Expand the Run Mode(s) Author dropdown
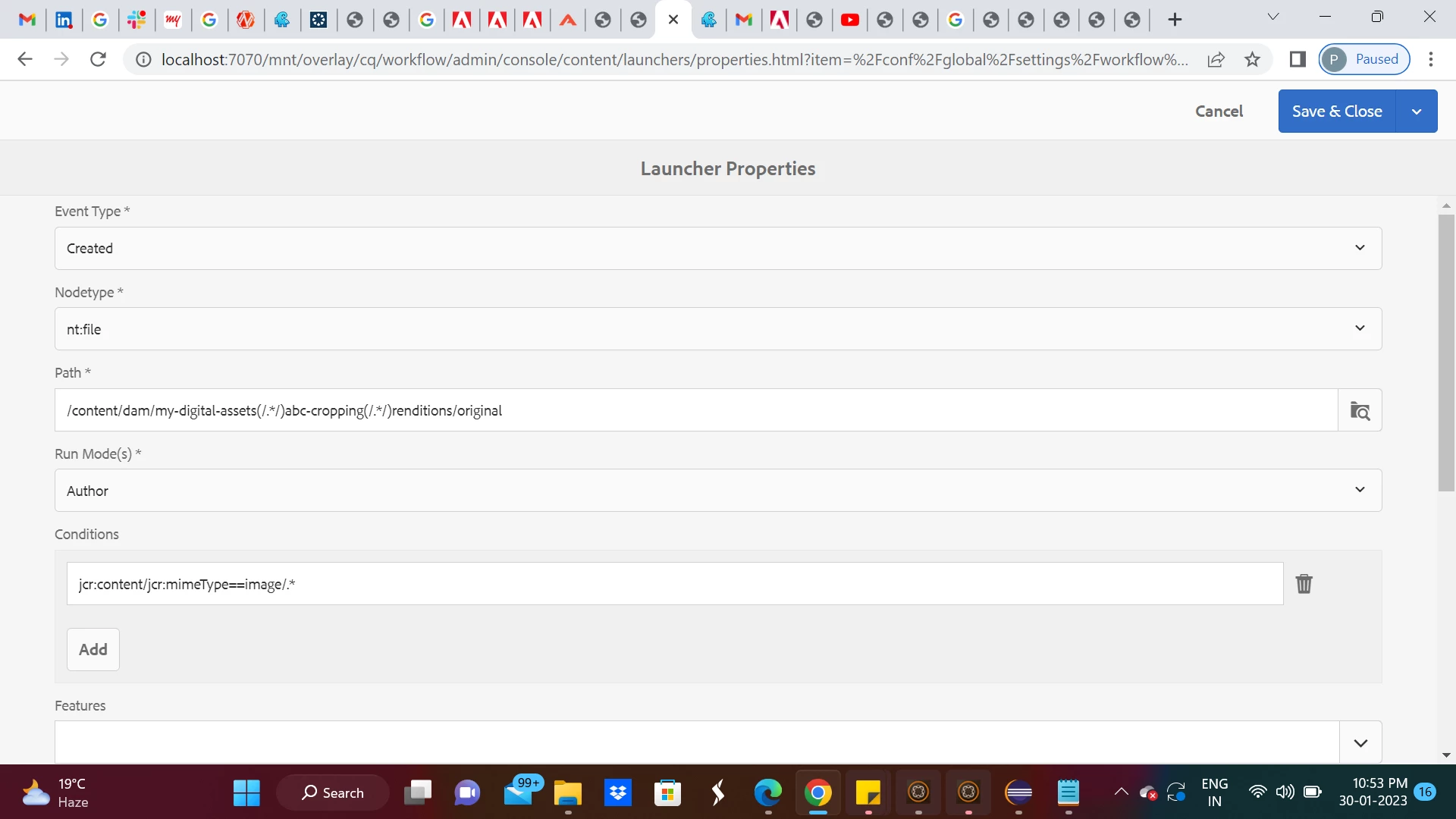1456x819 pixels. (1360, 490)
